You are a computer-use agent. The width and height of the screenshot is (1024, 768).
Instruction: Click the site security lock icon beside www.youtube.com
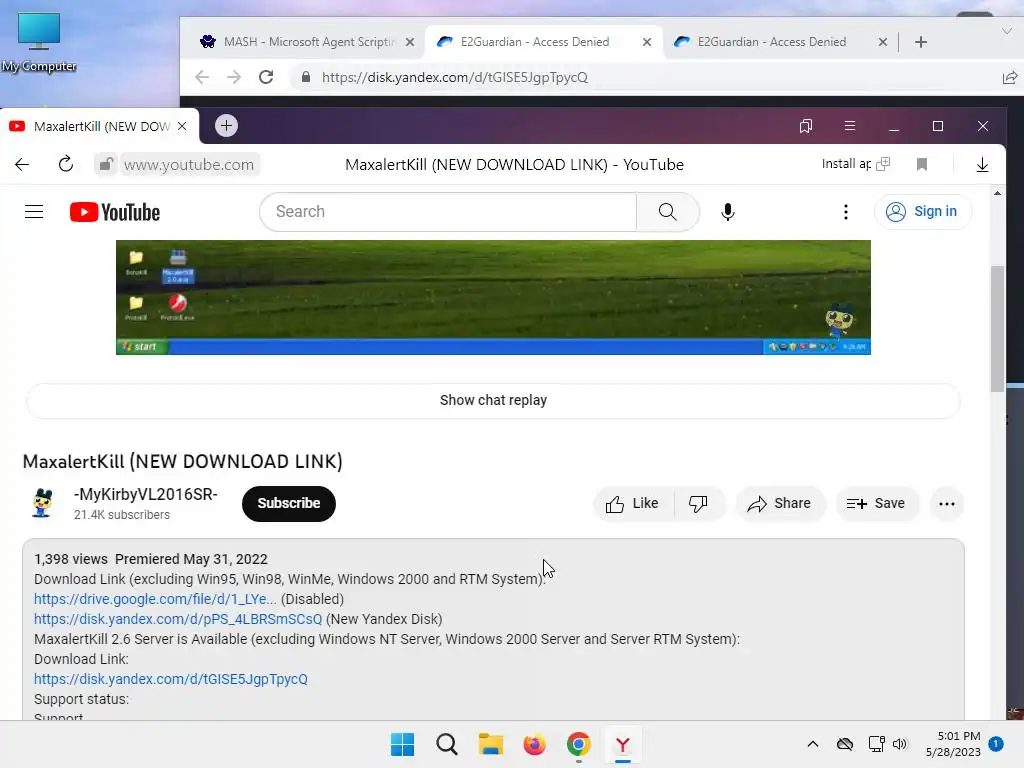coord(105,164)
